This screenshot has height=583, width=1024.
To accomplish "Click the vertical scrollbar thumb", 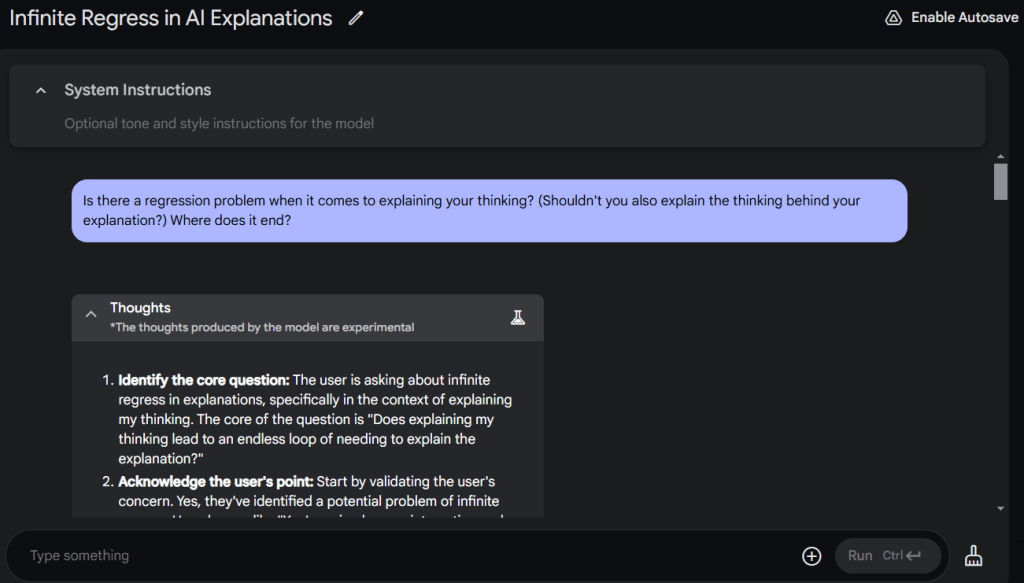I will pyautogui.click(x=1000, y=182).
